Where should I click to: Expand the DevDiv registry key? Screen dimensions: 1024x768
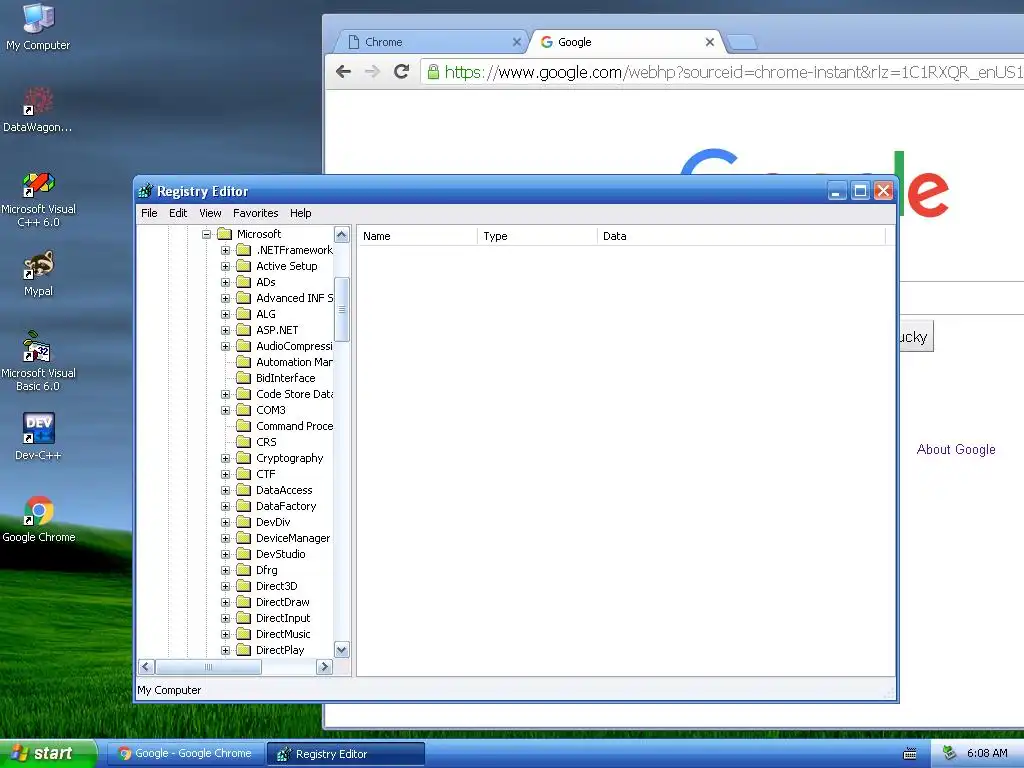225,522
